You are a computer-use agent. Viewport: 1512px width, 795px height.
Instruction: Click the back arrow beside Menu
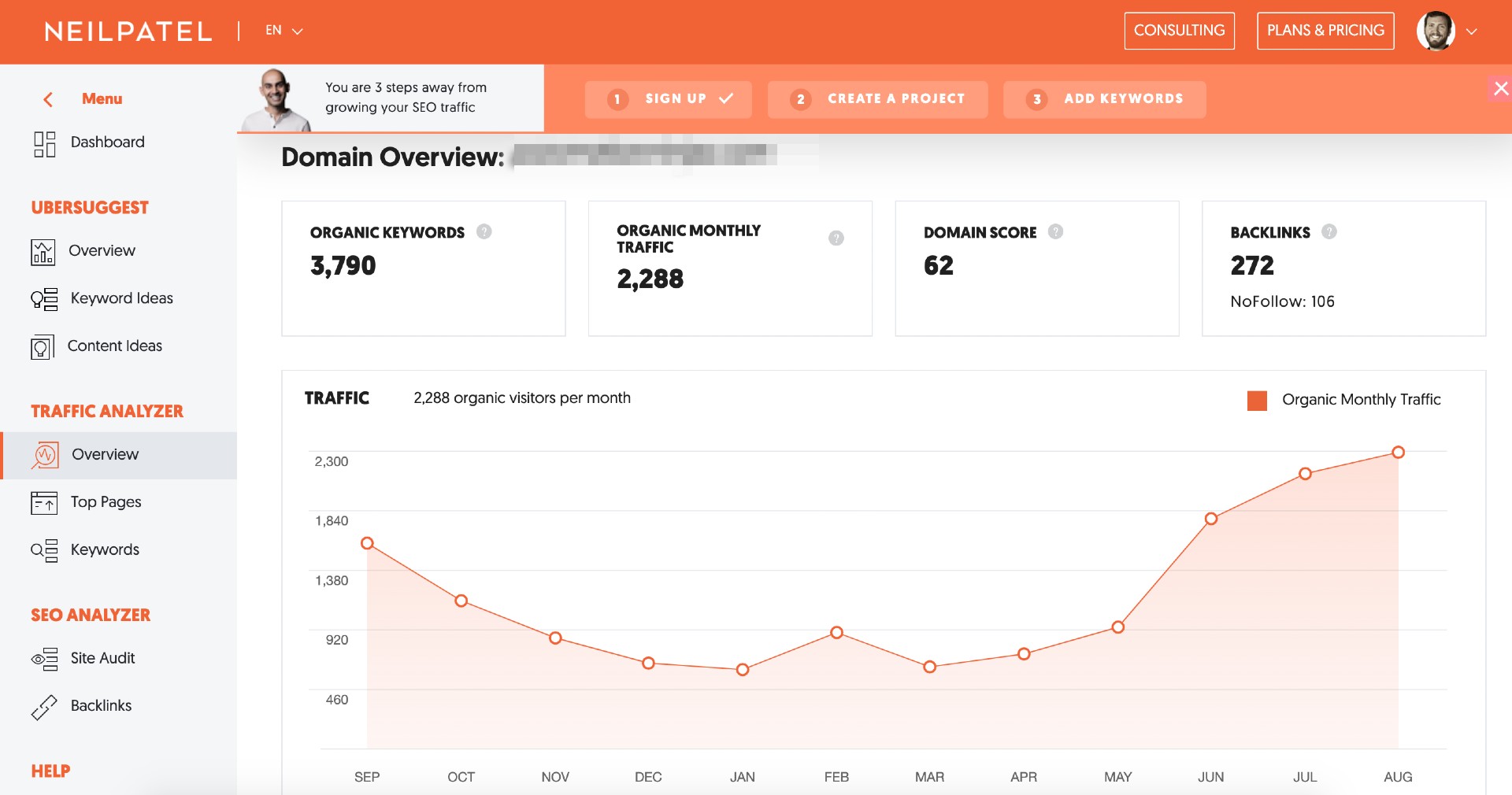click(x=48, y=99)
